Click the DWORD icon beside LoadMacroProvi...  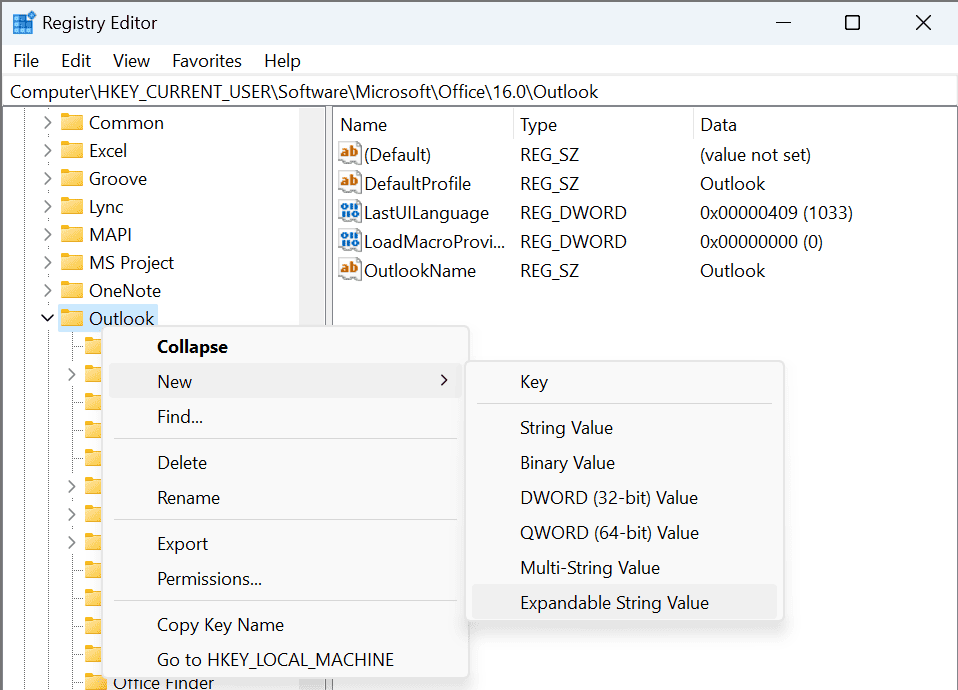(349, 241)
